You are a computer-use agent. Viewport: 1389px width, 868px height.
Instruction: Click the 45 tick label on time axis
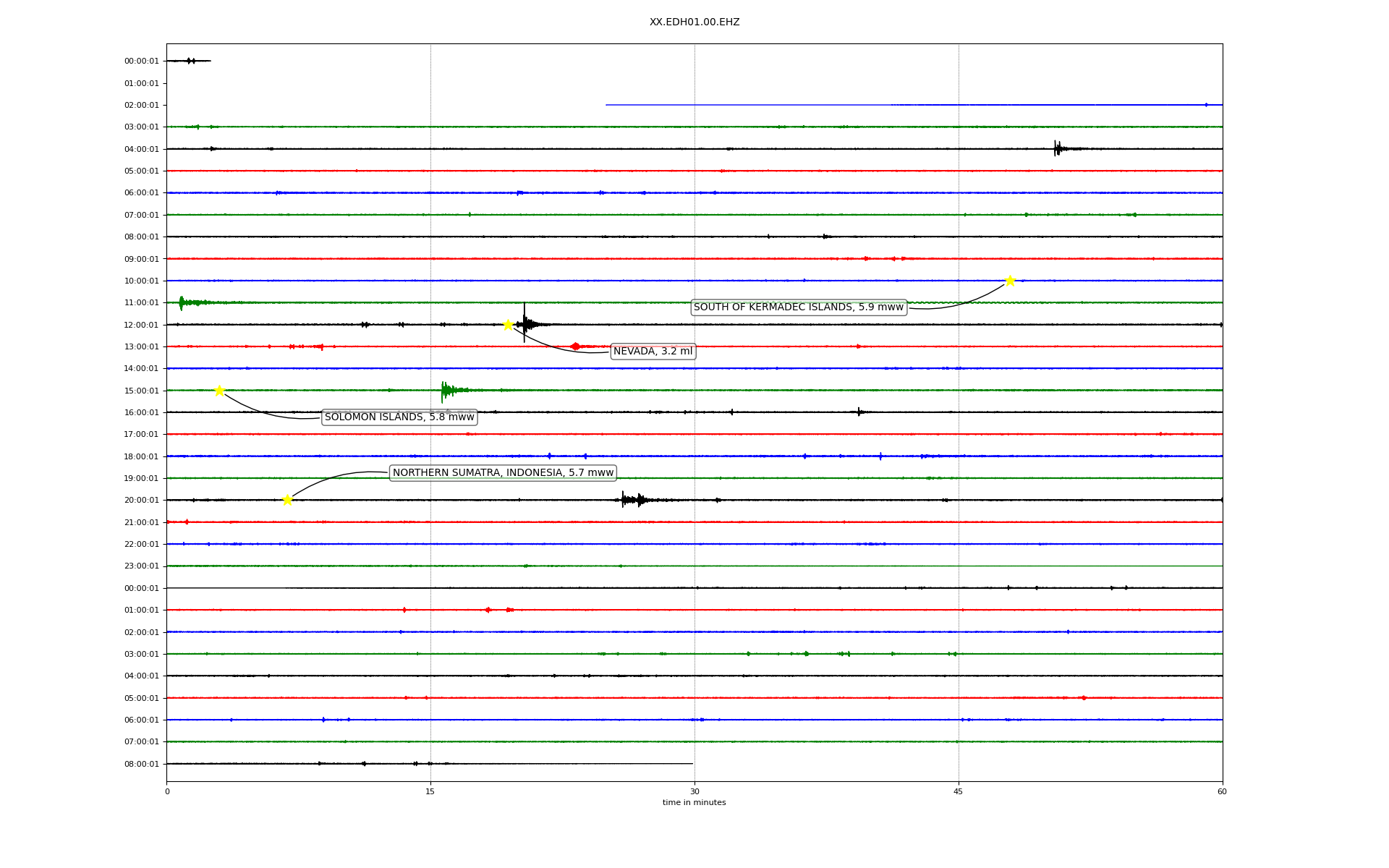click(x=959, y=791)
